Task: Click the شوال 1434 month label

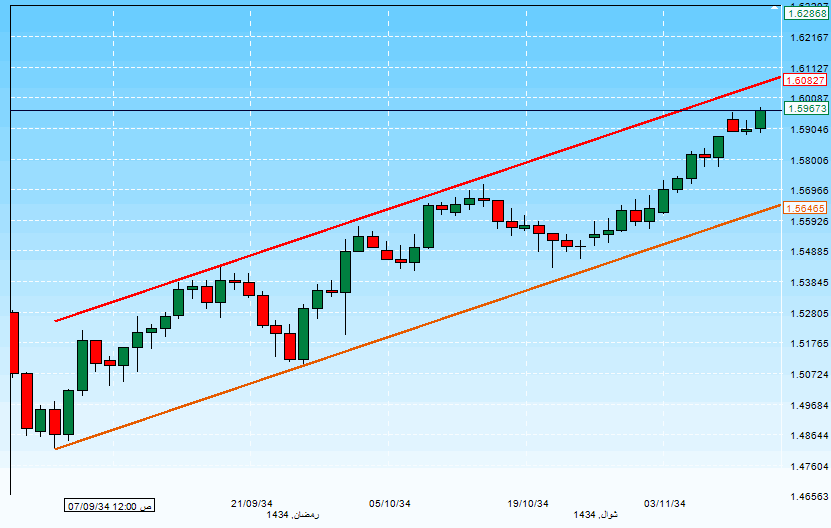Action: 596,515
